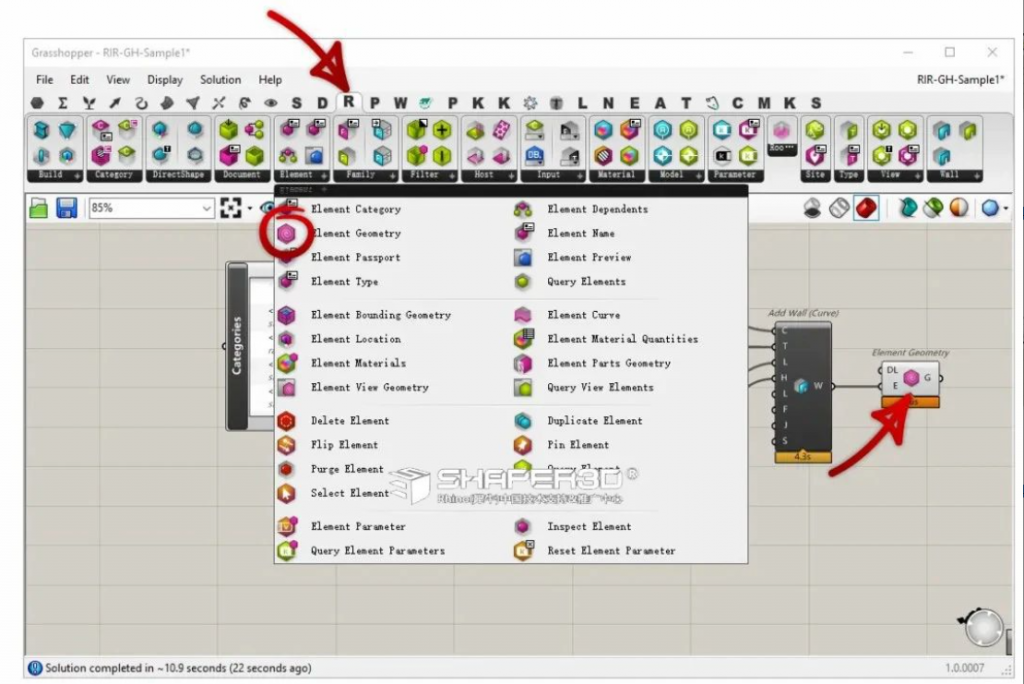Click the "Solution completed in ~10.9 seconds" status text
Viewport: 1024px width, 684px height.
(x=178, y=668)
